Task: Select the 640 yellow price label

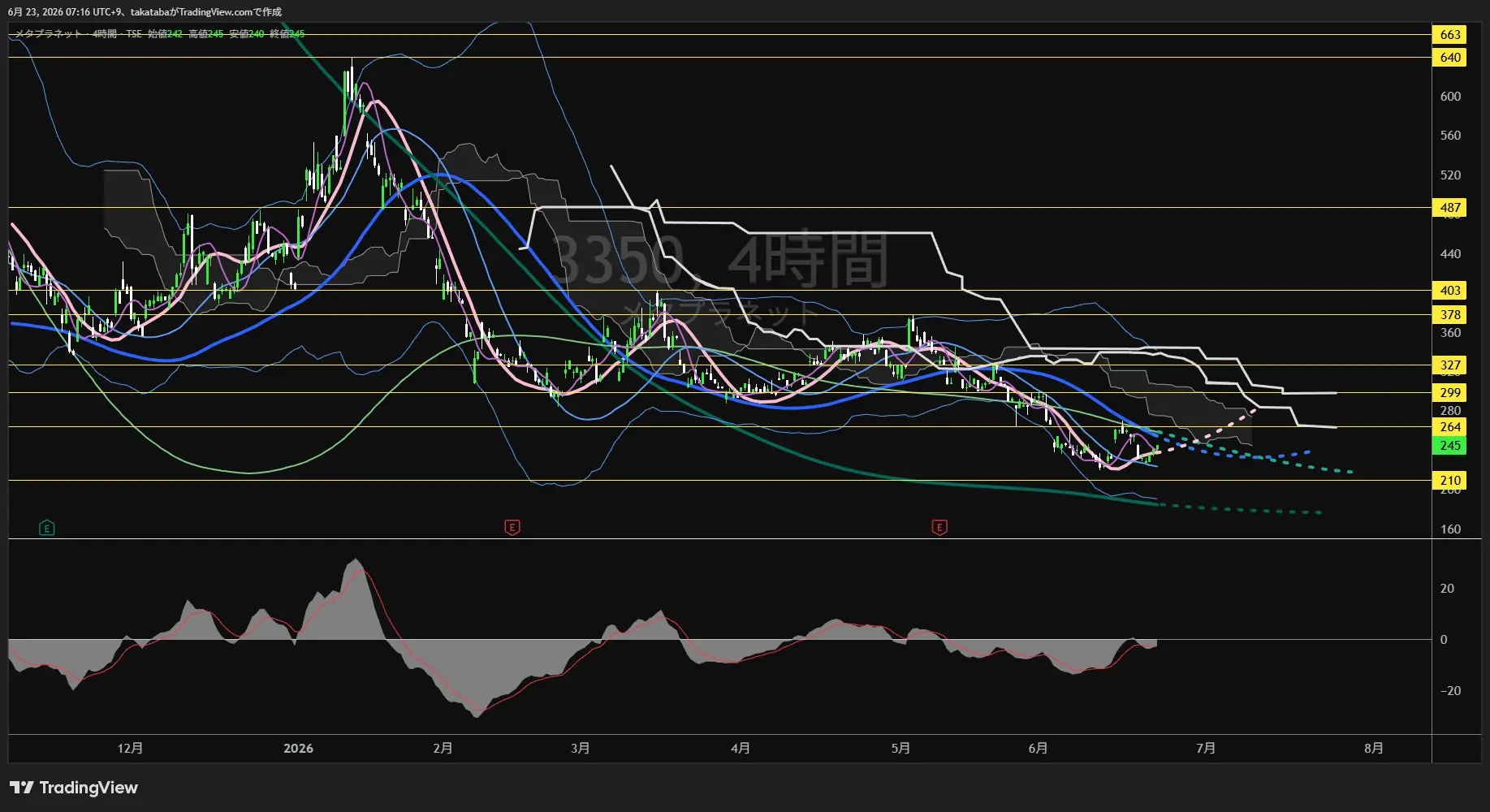Action: pos(1450,57)
